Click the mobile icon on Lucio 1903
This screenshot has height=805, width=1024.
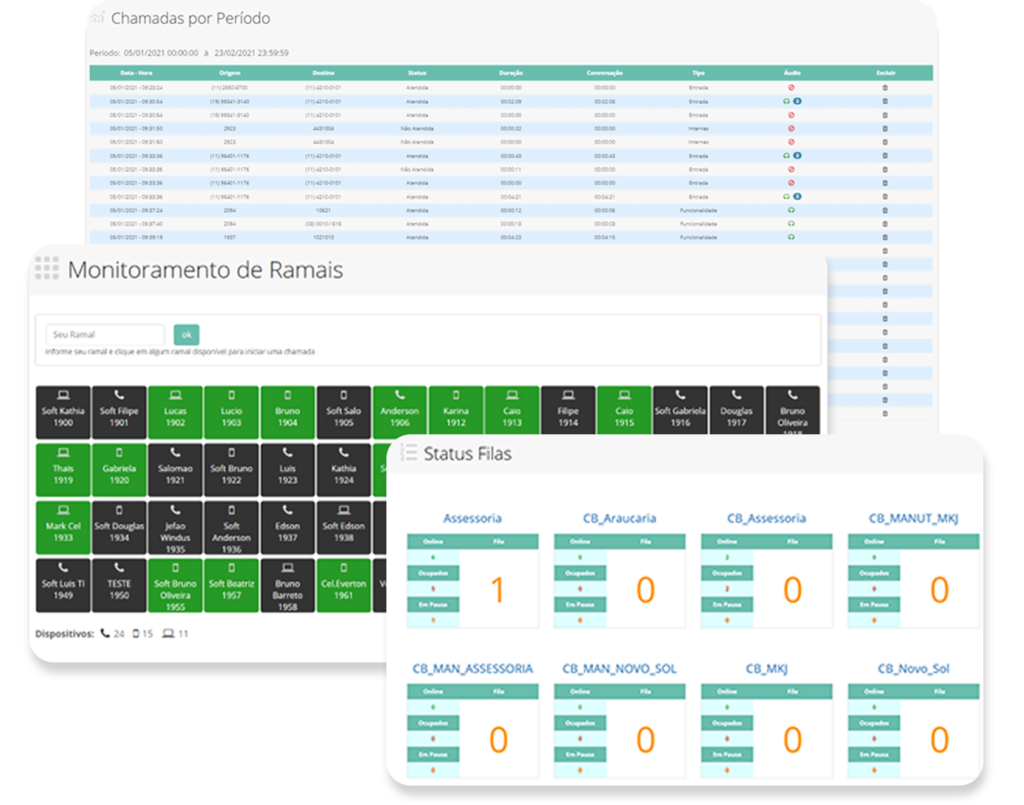pyautogui.click(x=231, y=396)
